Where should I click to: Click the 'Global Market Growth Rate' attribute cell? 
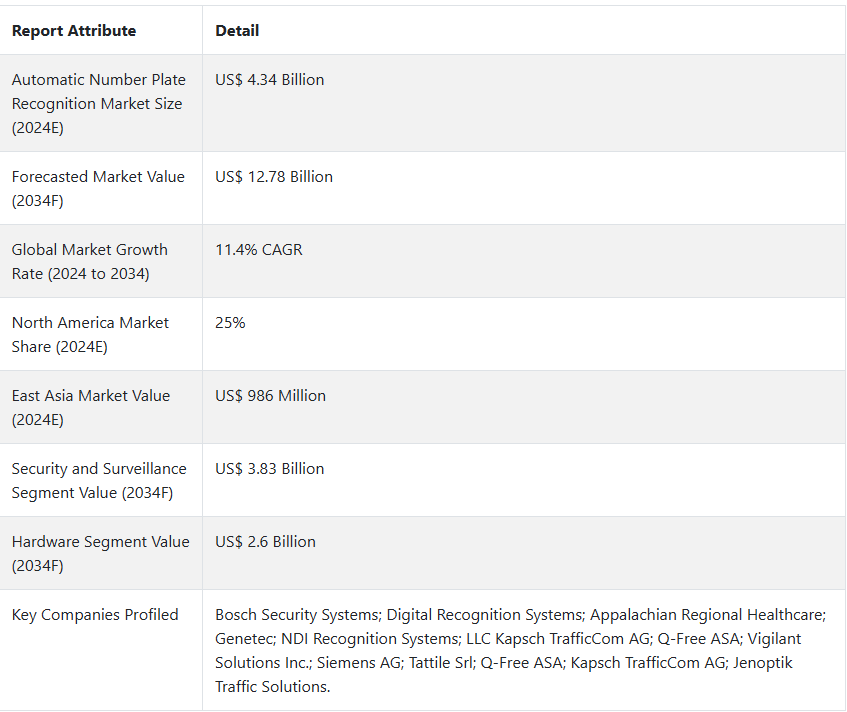click(90, 261)
